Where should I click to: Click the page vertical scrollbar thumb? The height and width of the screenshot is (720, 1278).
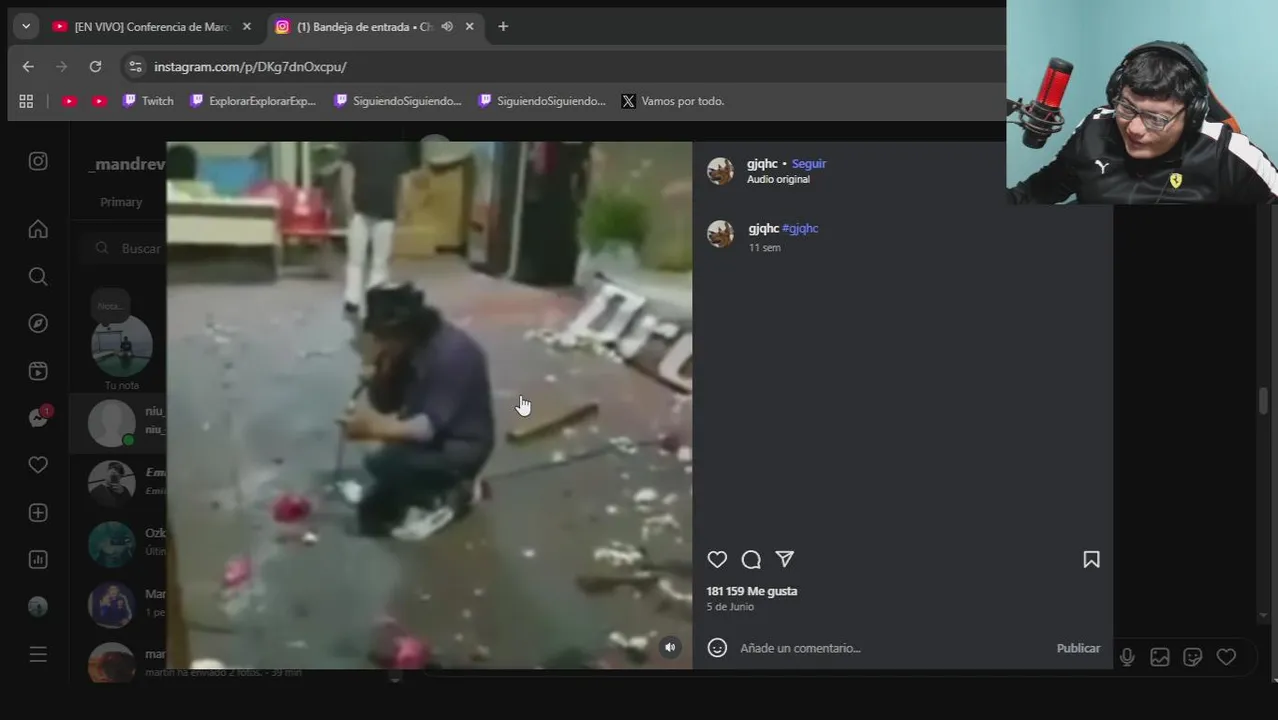(1263, 400)
